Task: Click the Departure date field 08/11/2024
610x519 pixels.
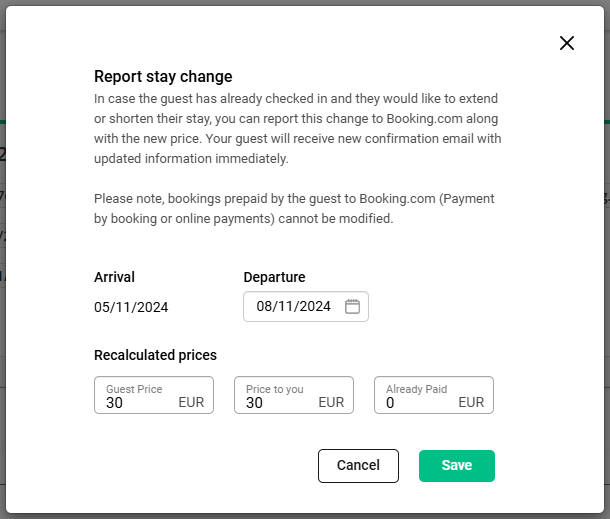Action: 293,307
